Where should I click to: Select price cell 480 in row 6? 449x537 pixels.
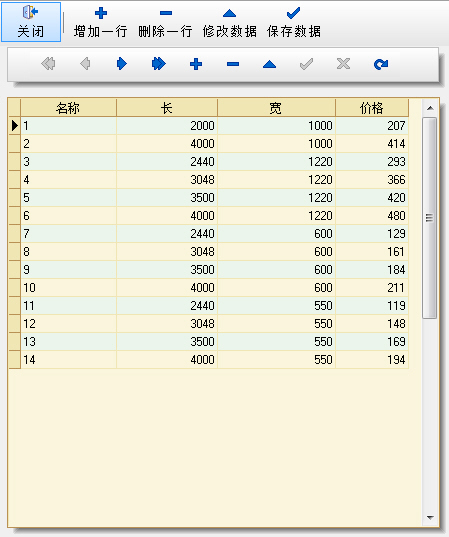(x=372, y=216)
